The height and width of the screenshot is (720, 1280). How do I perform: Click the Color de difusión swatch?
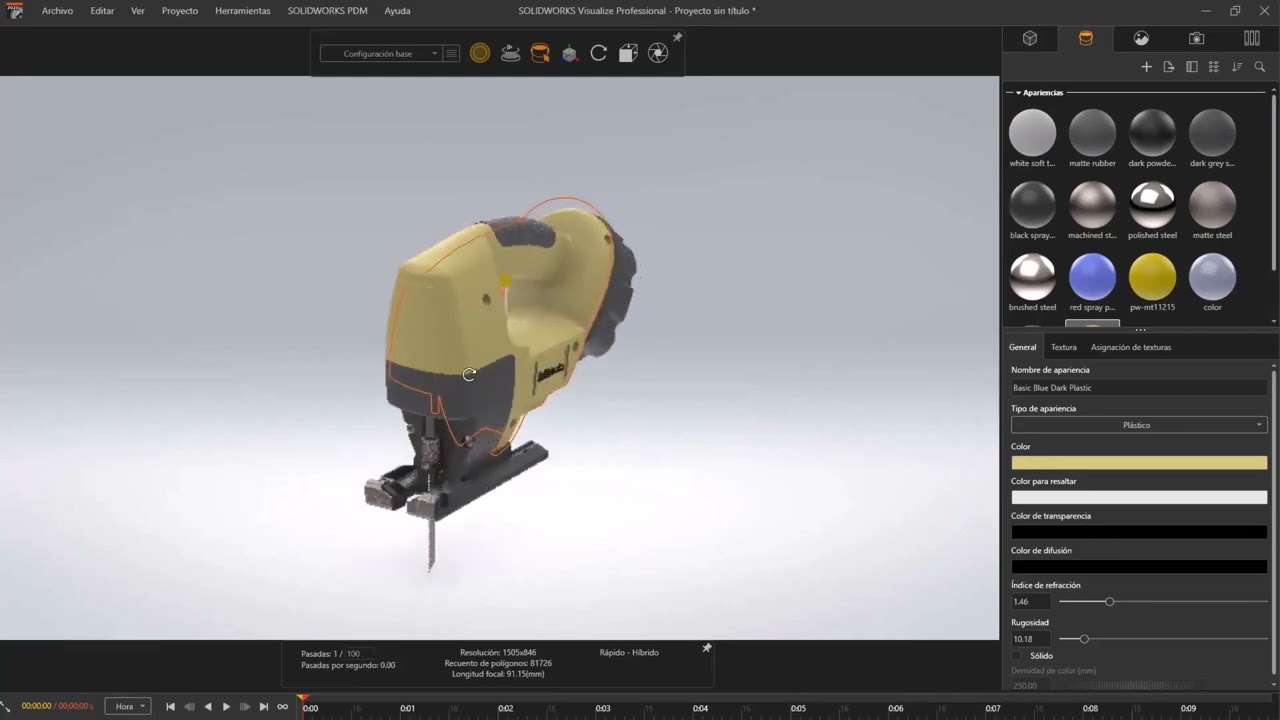click(1139, 567)
